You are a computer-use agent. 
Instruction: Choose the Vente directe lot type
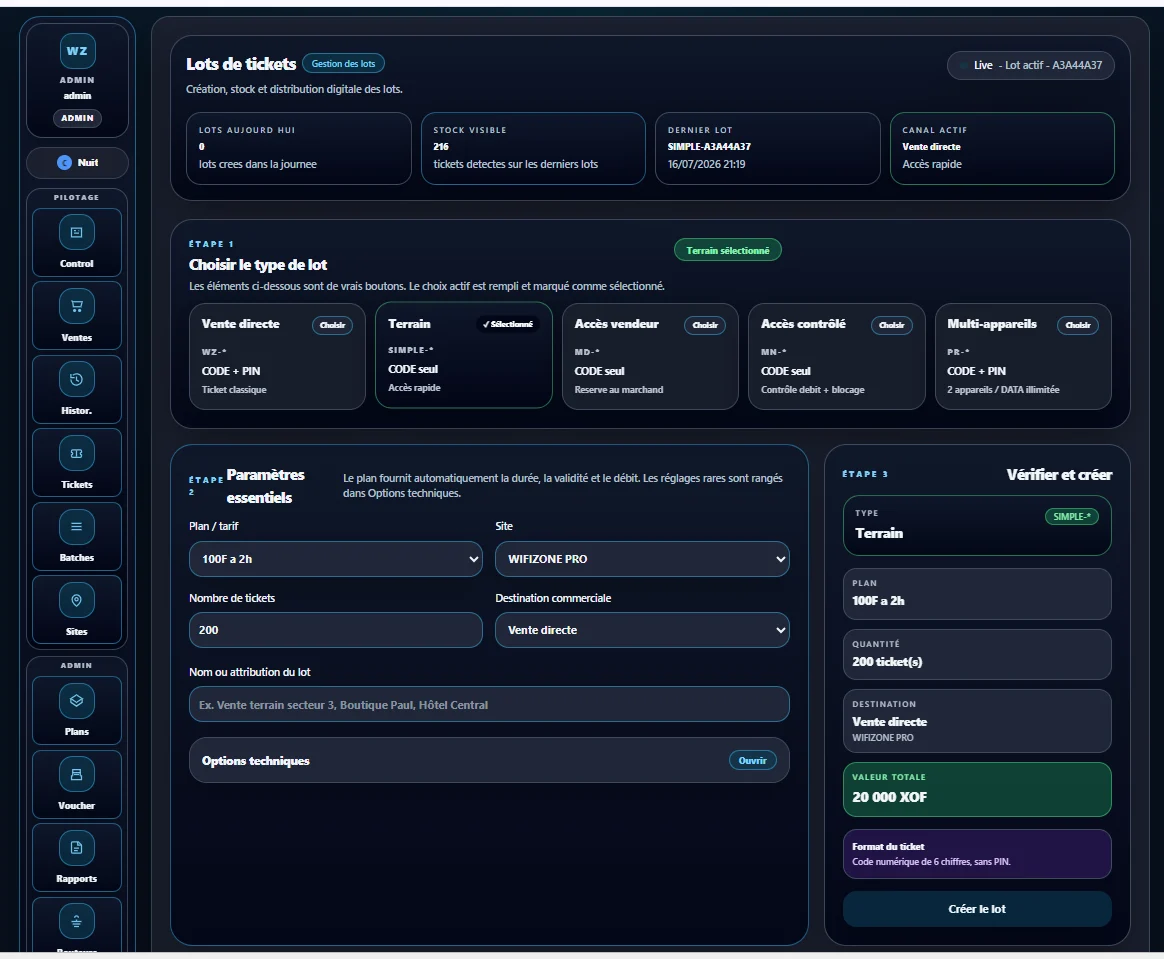(332, 325)
